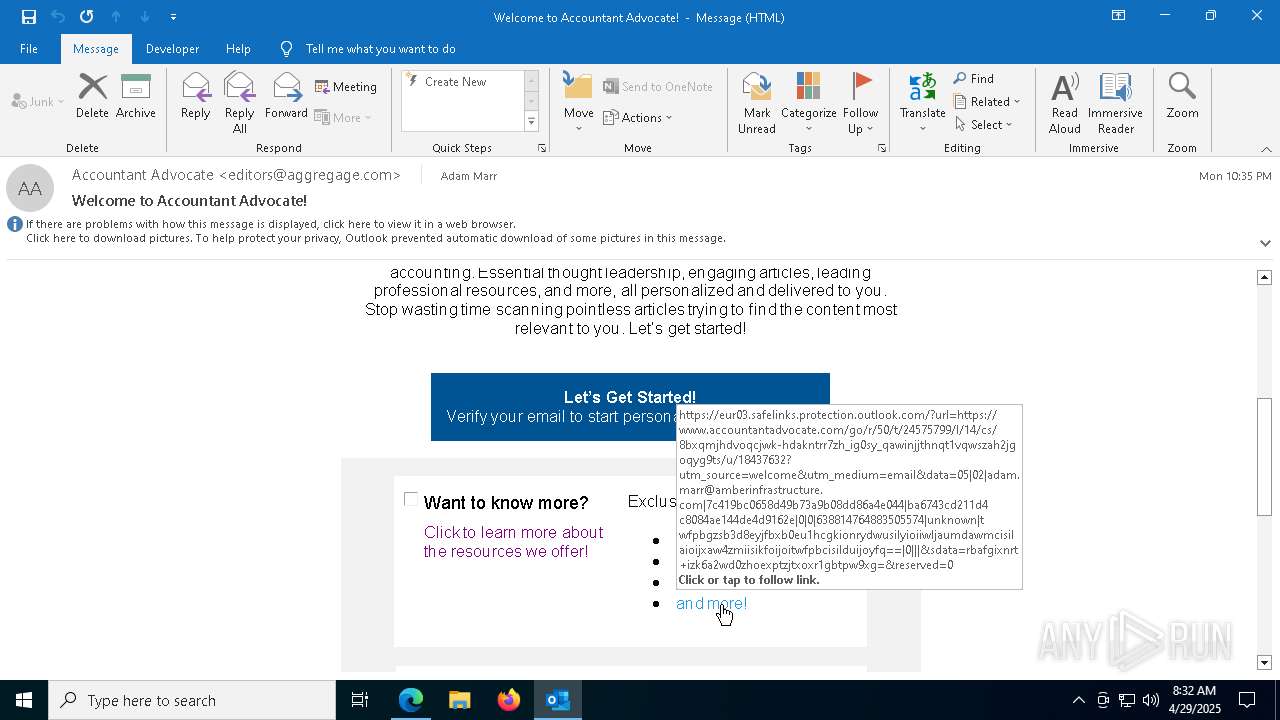The width and height of the screenshot is (1280, 720).
Task: Open the Move to folder menu
Action: coord(578,103)
